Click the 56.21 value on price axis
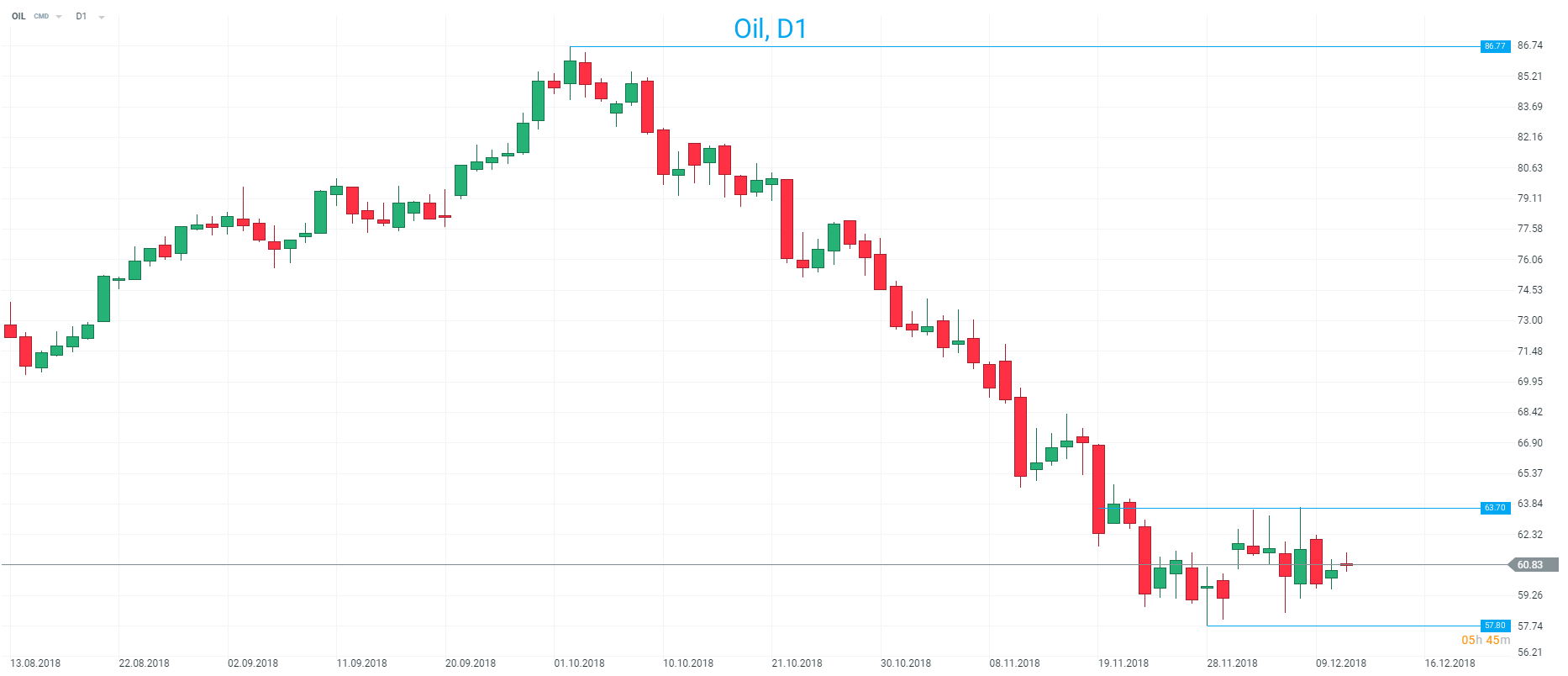The width and height of the screenshot is (1568, 676). point(1529,652)
